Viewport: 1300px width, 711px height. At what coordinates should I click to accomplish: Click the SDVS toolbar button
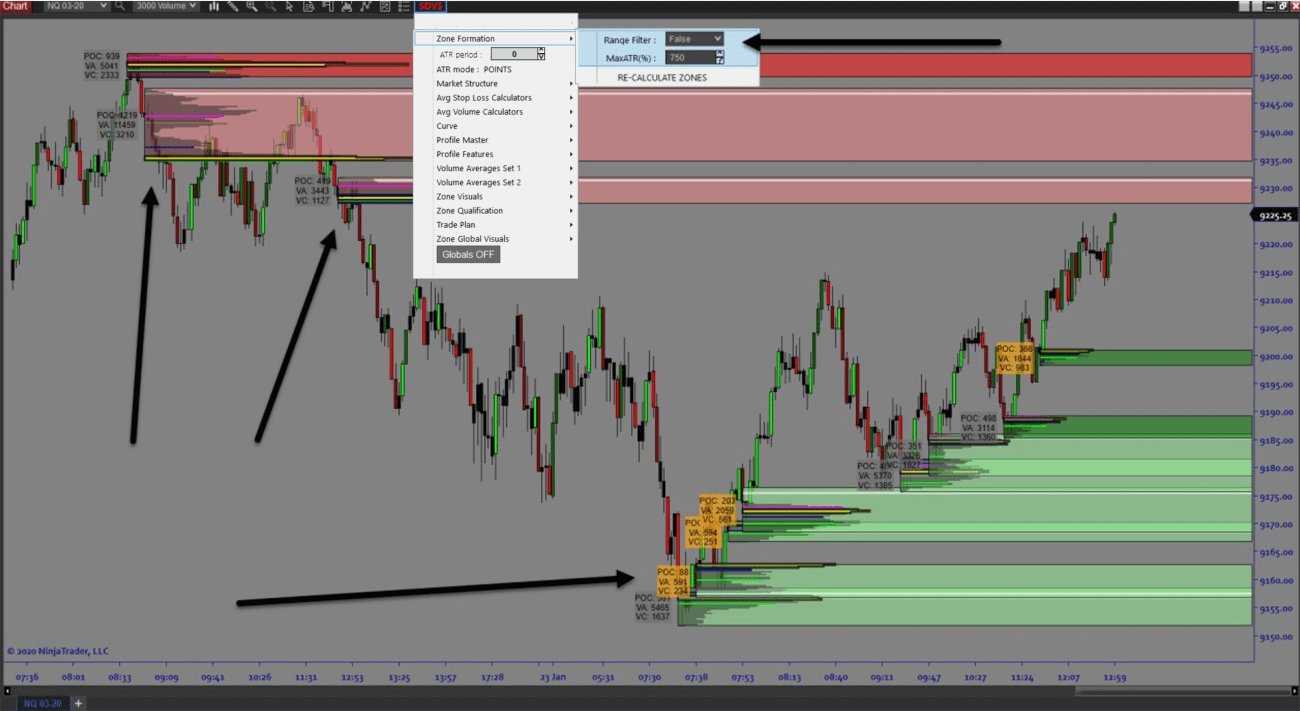432,6
